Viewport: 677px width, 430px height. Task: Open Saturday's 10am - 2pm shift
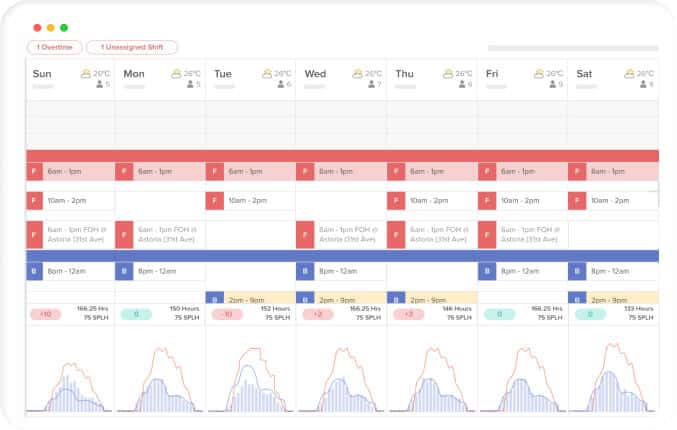pyautogui.click(x=613, y=201)
